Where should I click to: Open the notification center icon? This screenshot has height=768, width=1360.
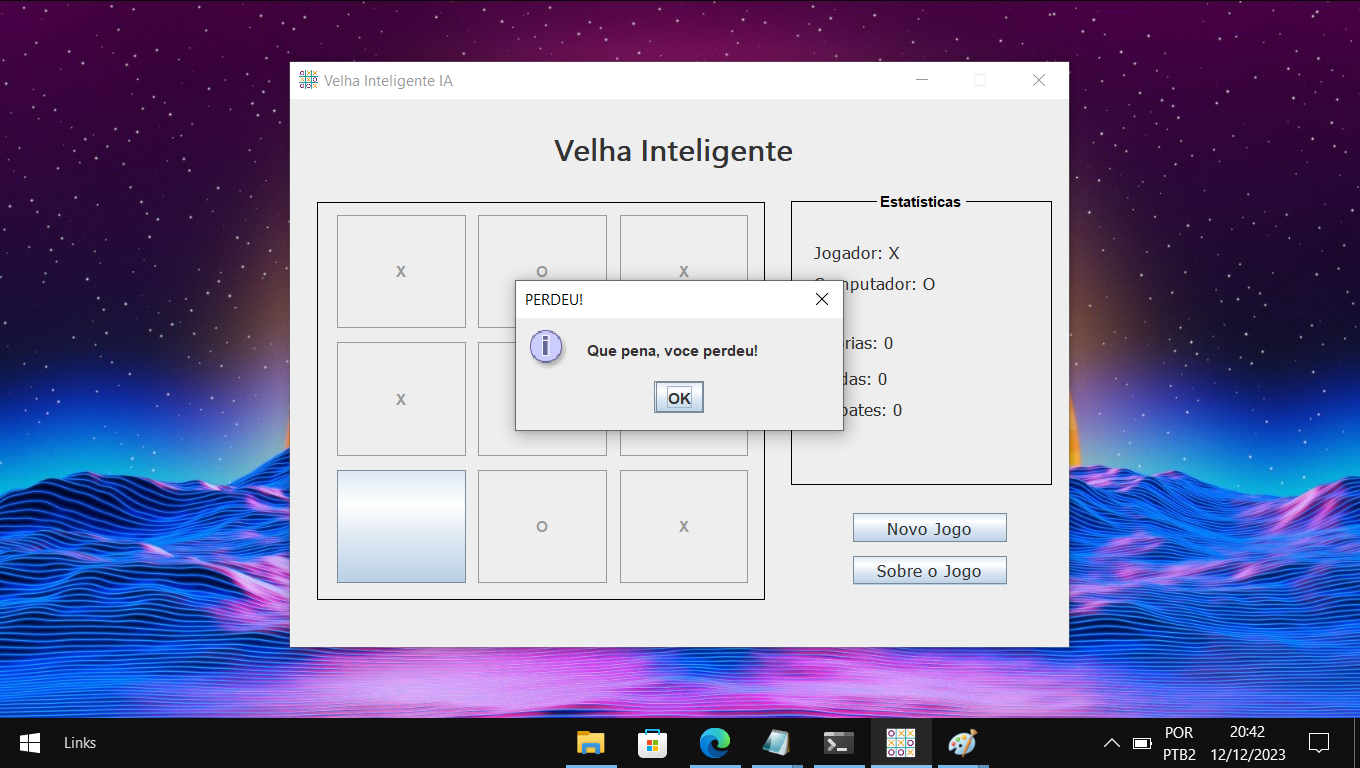point(1319,743)
